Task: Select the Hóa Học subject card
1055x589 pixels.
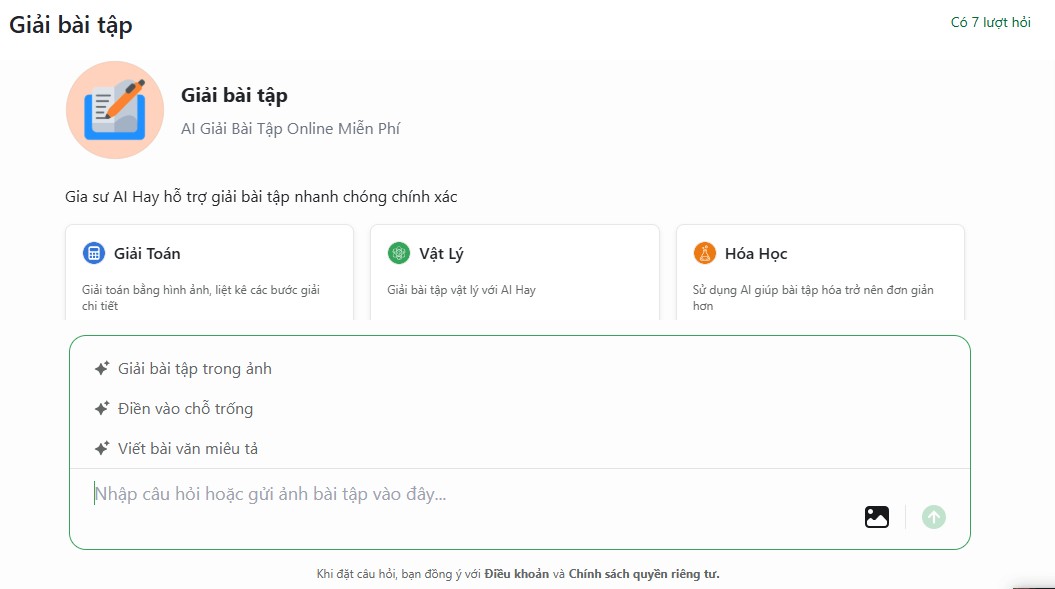Action: (820, 272)
